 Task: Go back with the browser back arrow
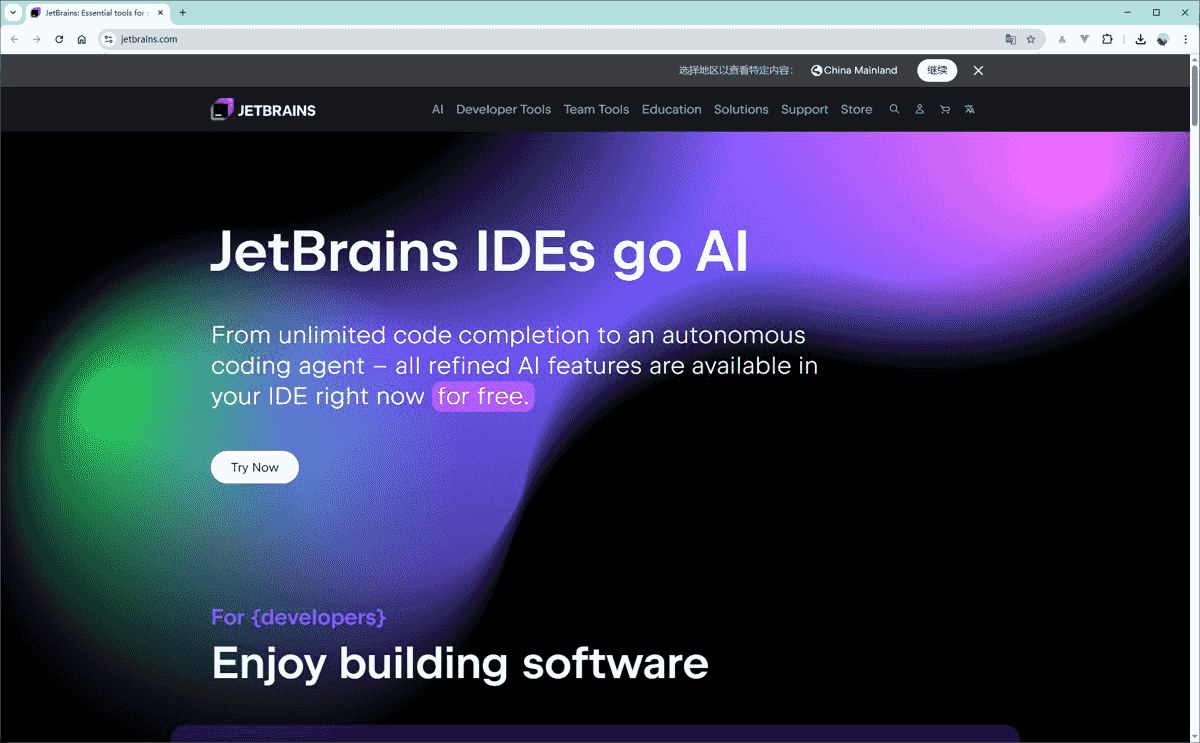[14, 39]
